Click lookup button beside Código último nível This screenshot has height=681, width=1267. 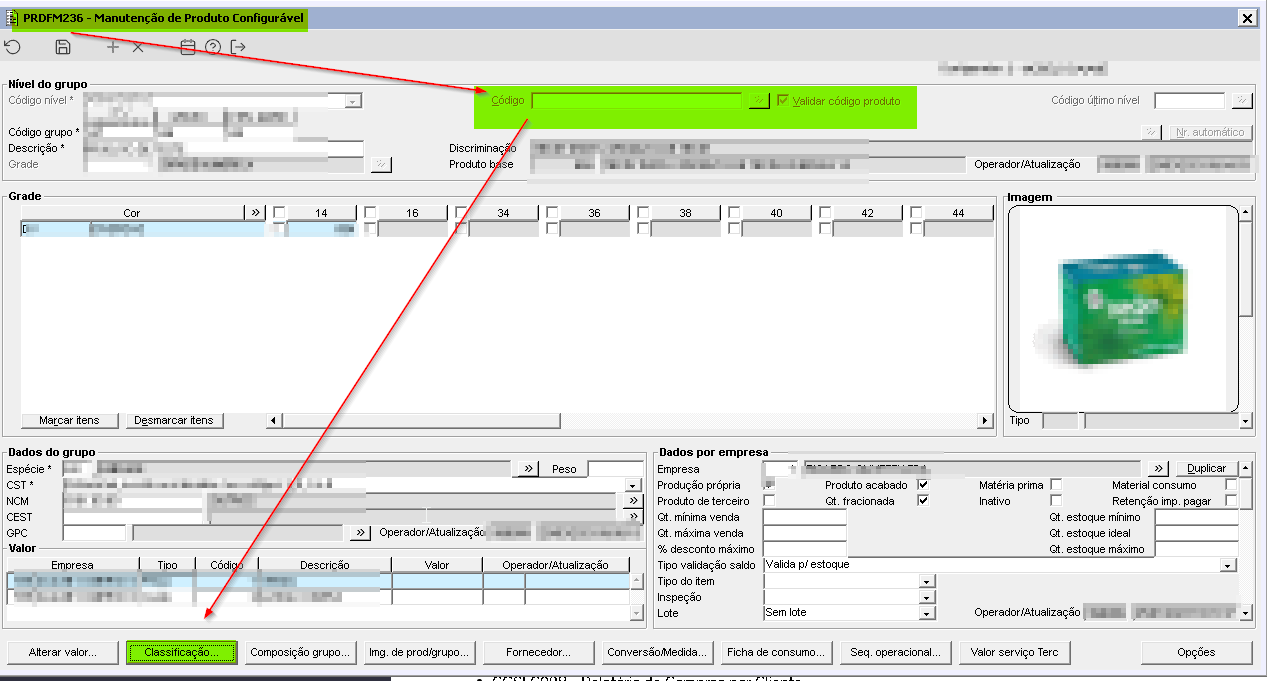tap(1242, 100)
